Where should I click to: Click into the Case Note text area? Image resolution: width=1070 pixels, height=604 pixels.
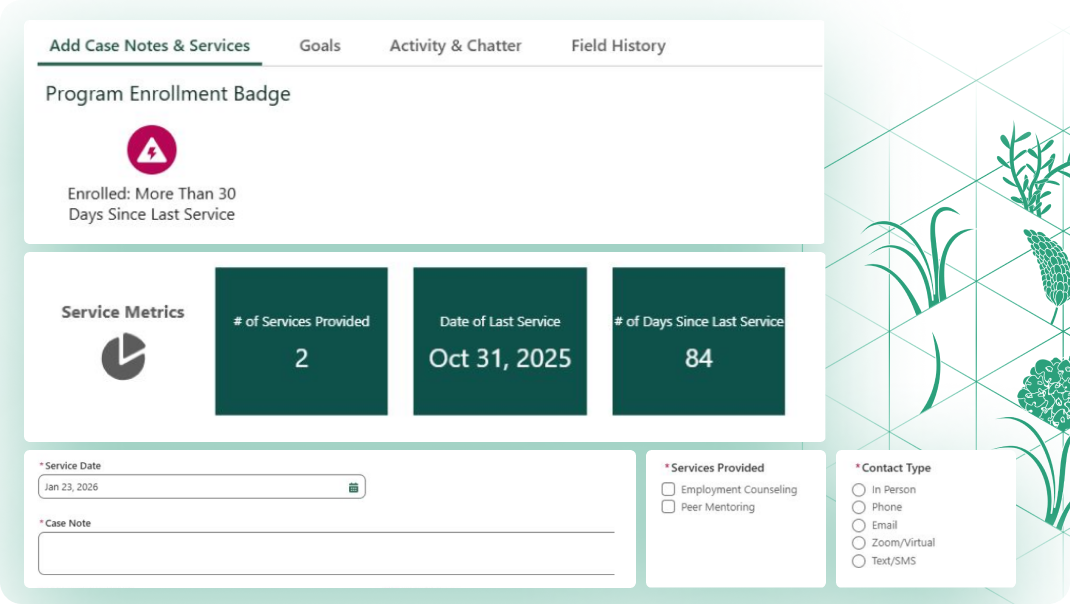pyautogui.click(x=328, y=553)
